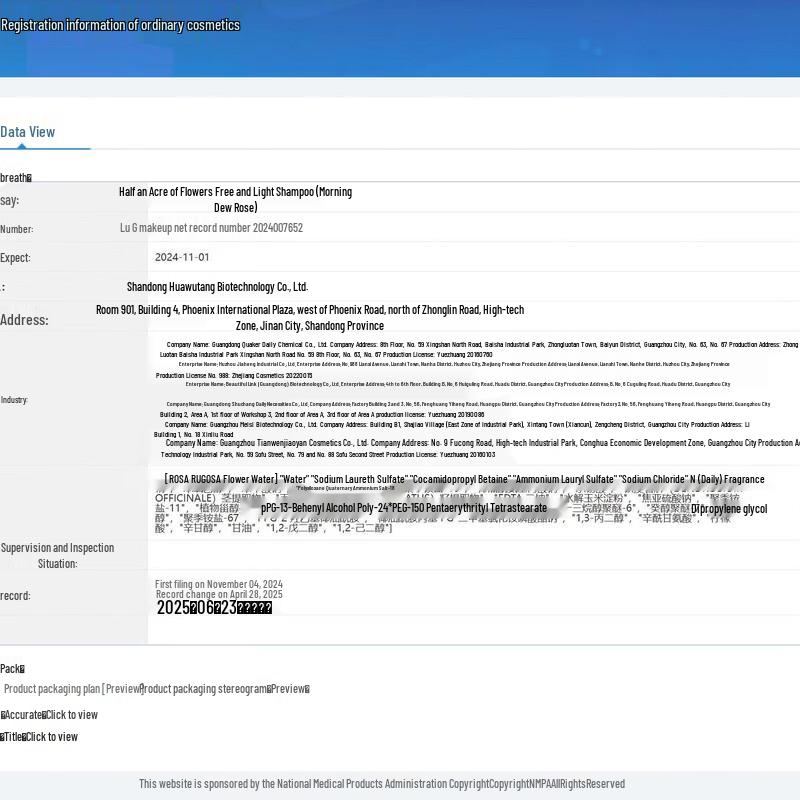Screen dimensions: 800x800
Task: Click the 'Number:' field label
Action: (x=17, y=229)
